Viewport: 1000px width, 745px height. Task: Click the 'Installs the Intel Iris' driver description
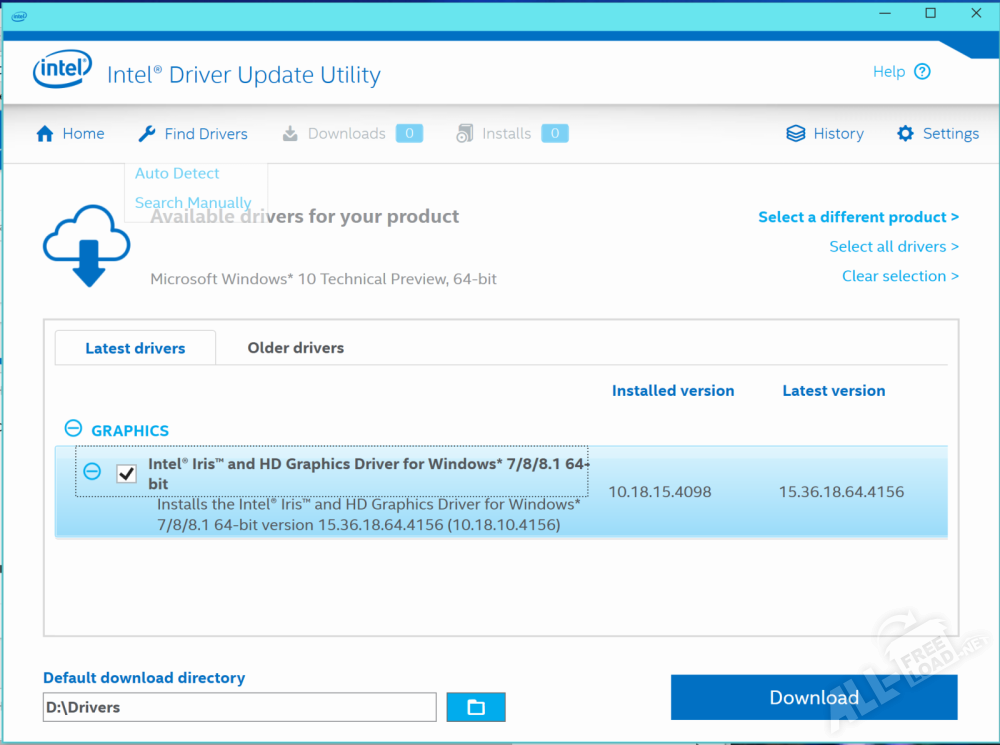[x=369, y=514]
